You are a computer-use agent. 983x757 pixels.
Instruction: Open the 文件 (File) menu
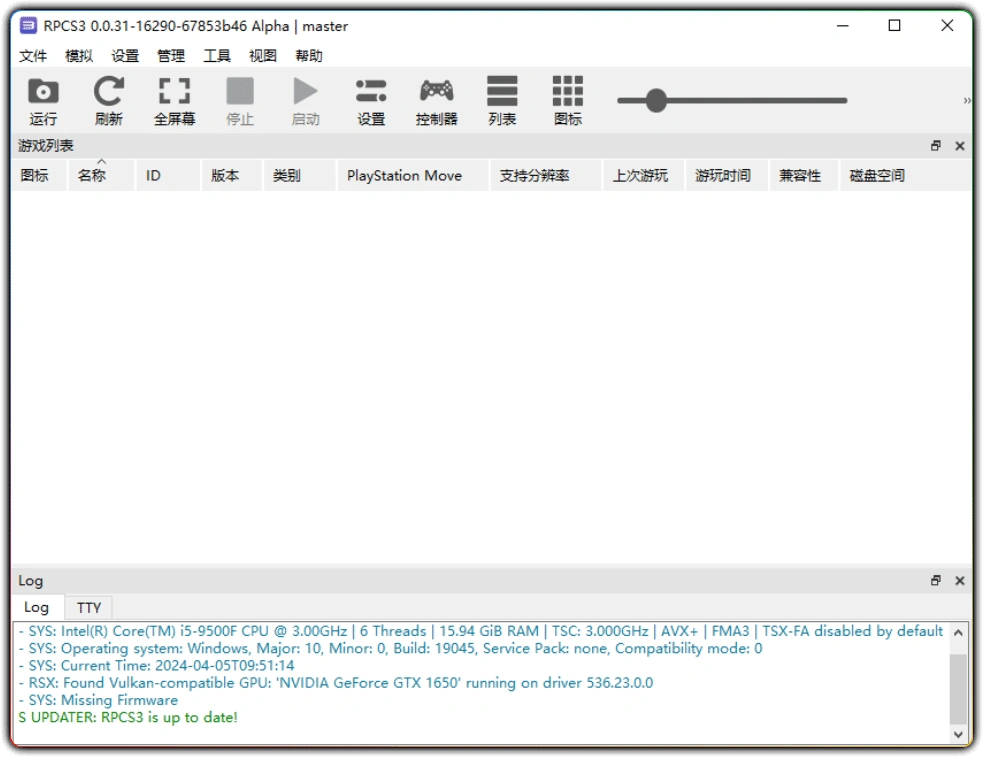[x=32, y=55]
